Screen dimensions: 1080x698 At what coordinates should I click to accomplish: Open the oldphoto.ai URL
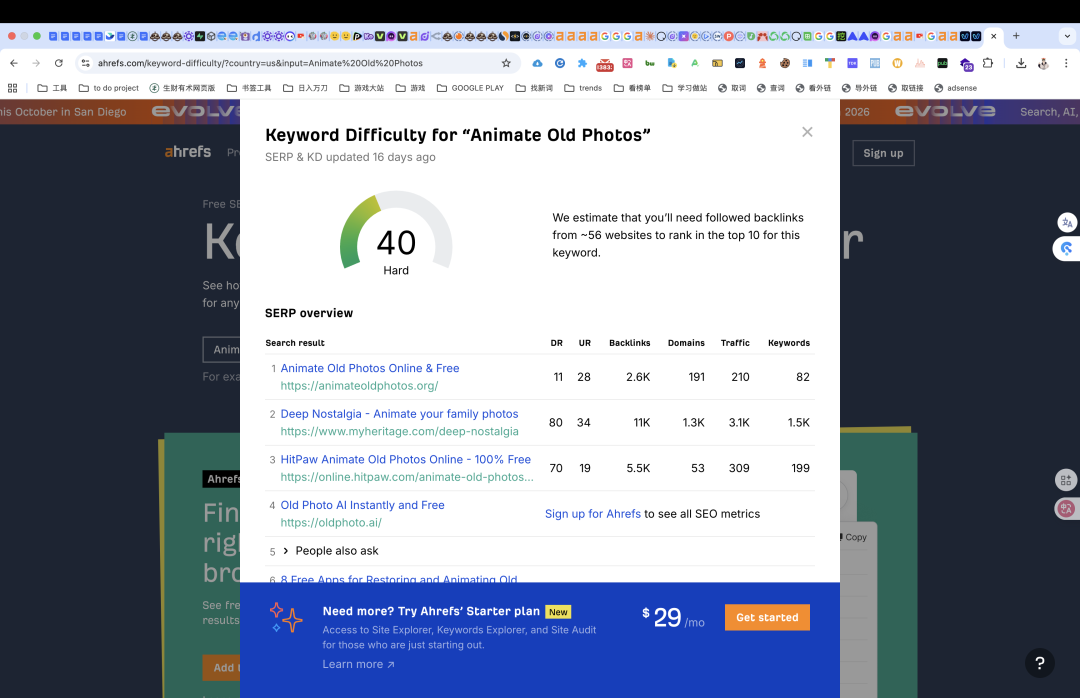pyautogui.click(x=331, y=522)
